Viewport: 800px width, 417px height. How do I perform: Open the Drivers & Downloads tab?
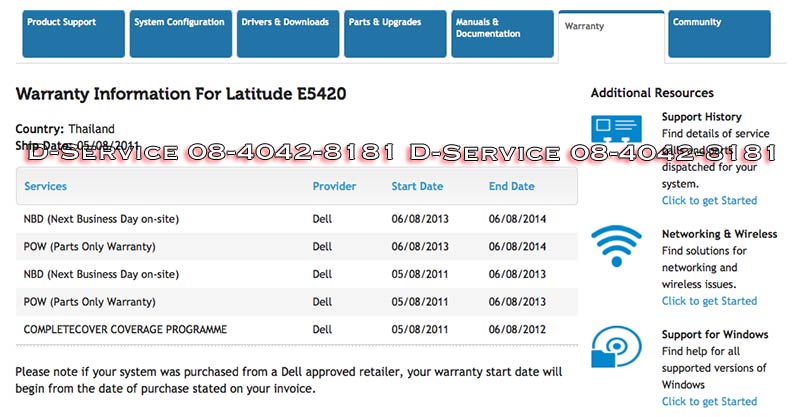288,34
